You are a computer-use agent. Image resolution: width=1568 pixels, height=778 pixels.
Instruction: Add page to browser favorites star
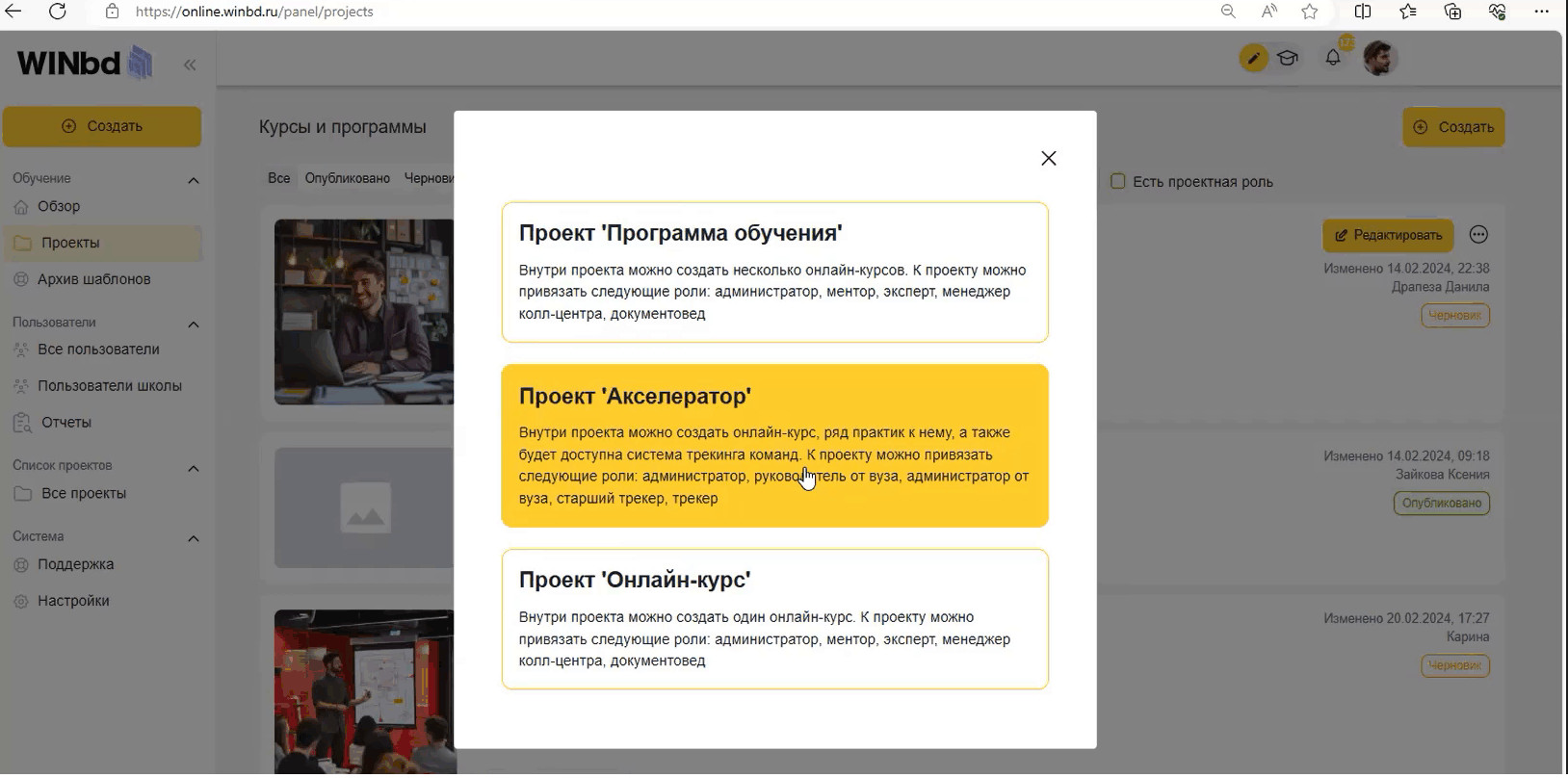1309,12
